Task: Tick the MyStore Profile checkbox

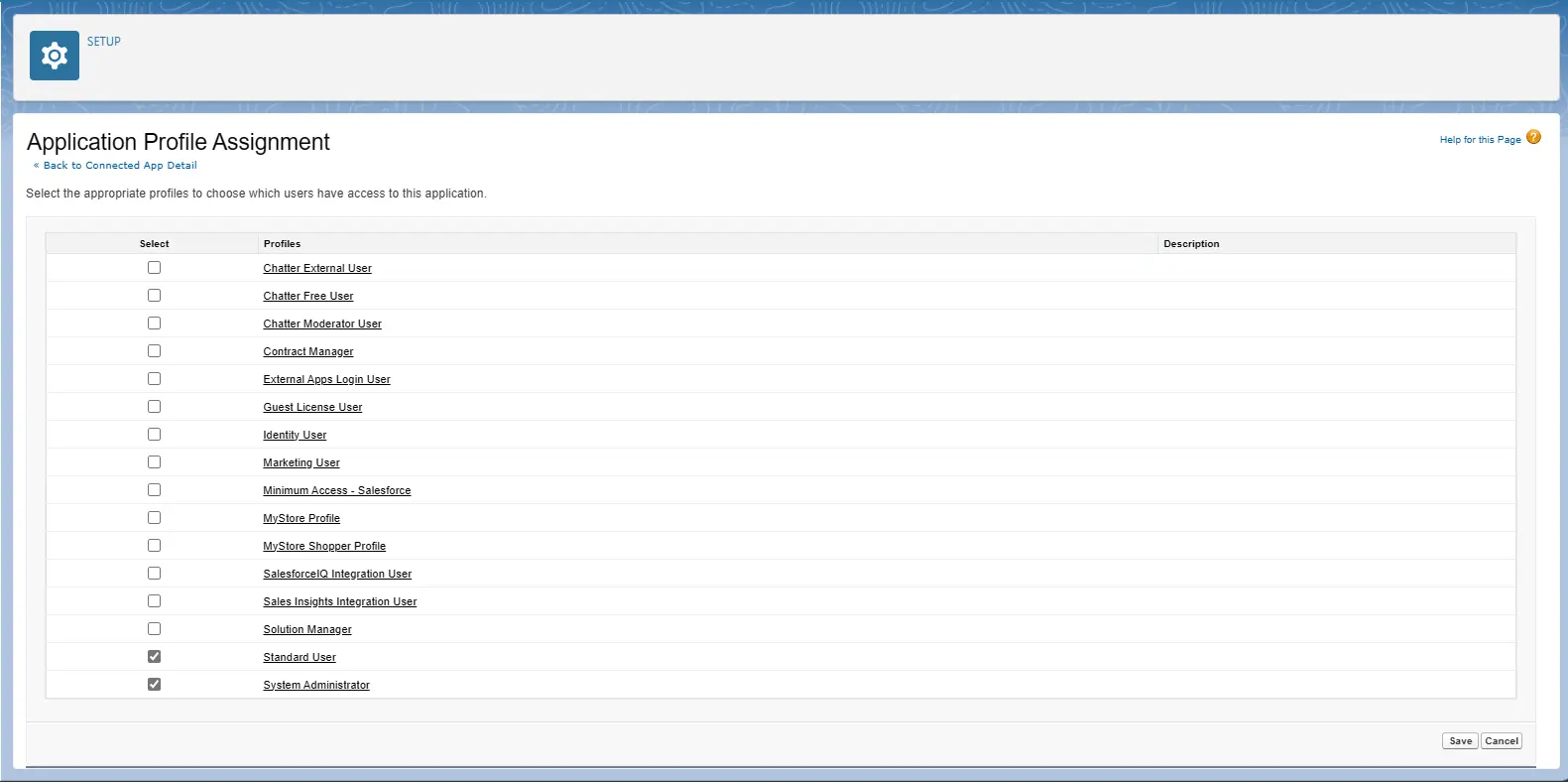Action: point(154,517)
